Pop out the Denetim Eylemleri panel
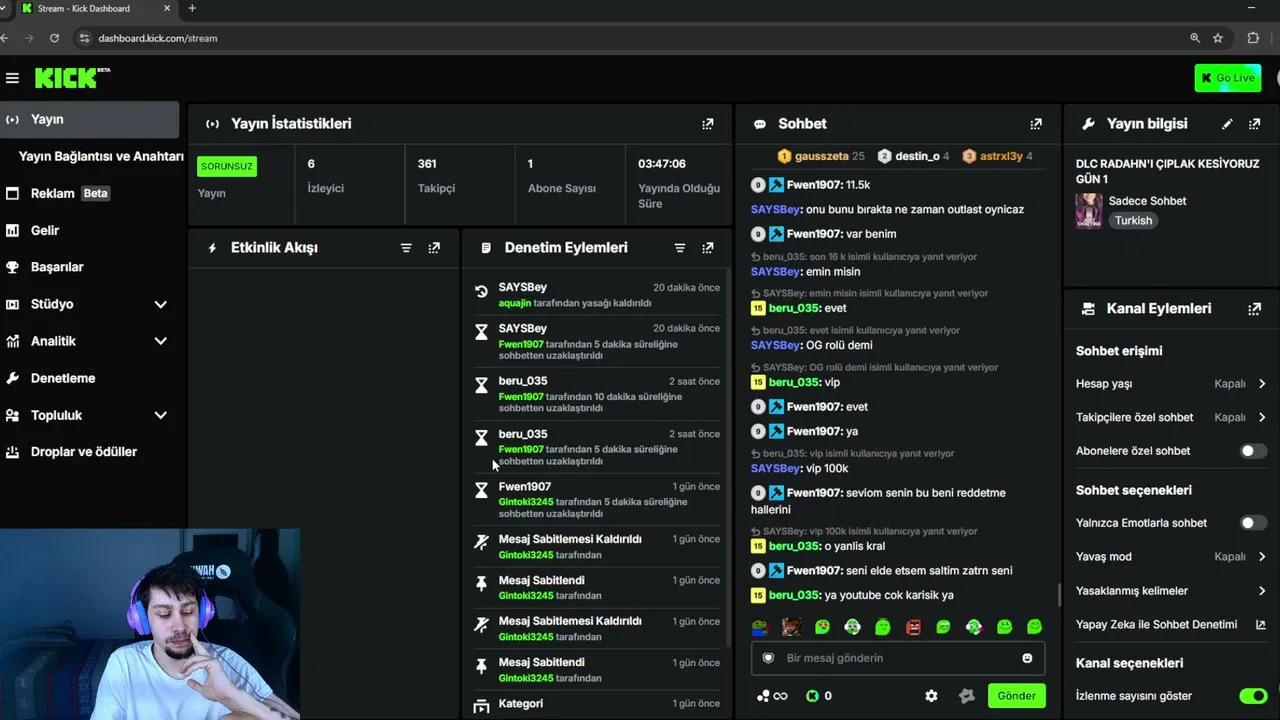 pos(708,248)
